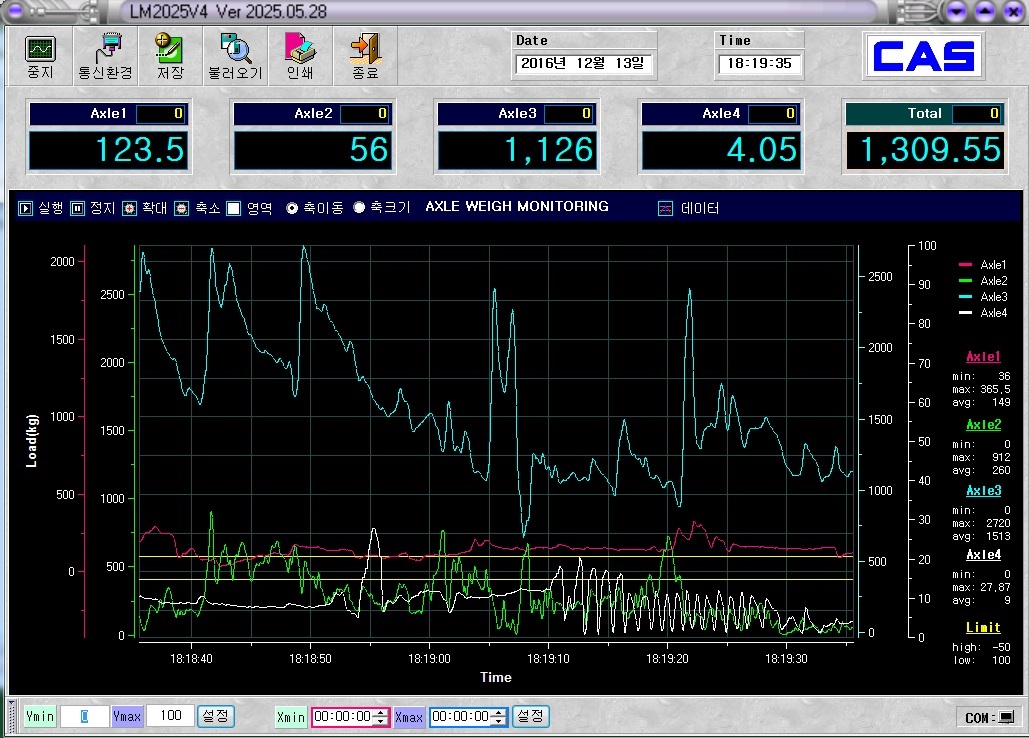The height and width of the screenshot is (738, 1029).
Task: Click the COM port status icon
Action: 1005,717
